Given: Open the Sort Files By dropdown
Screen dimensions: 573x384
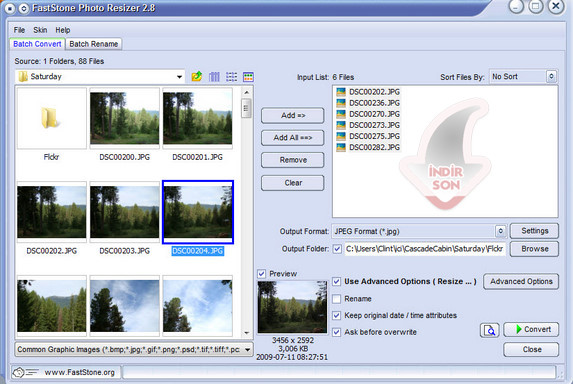Looking at the screenshot, I should point(551,76).
